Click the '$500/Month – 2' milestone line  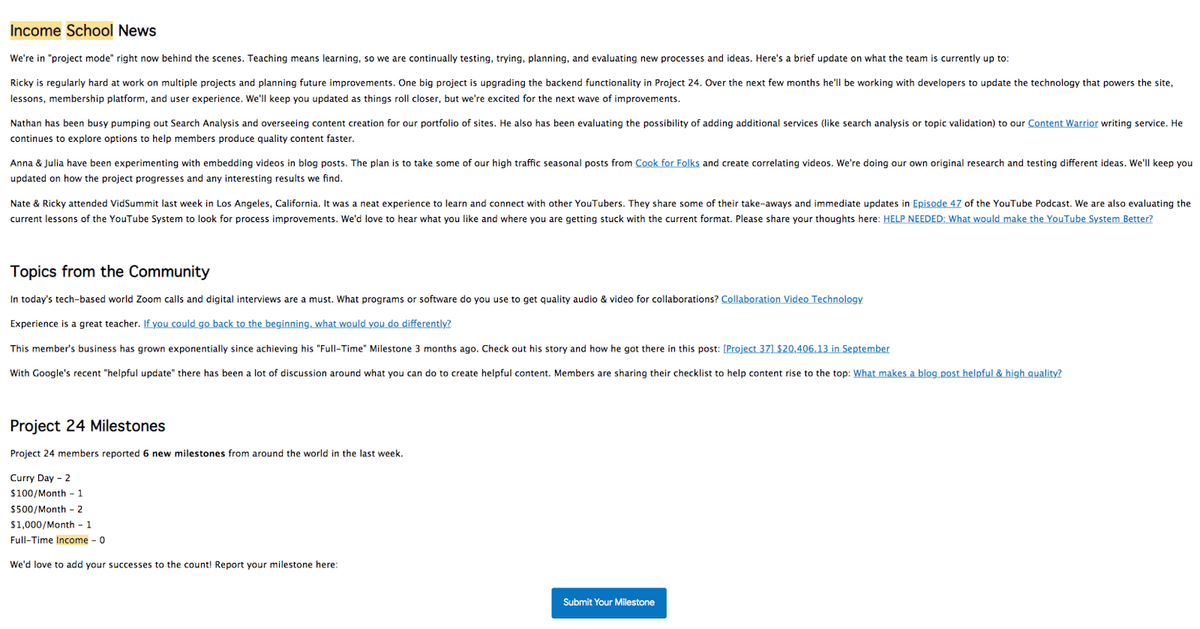pos(46,509)
